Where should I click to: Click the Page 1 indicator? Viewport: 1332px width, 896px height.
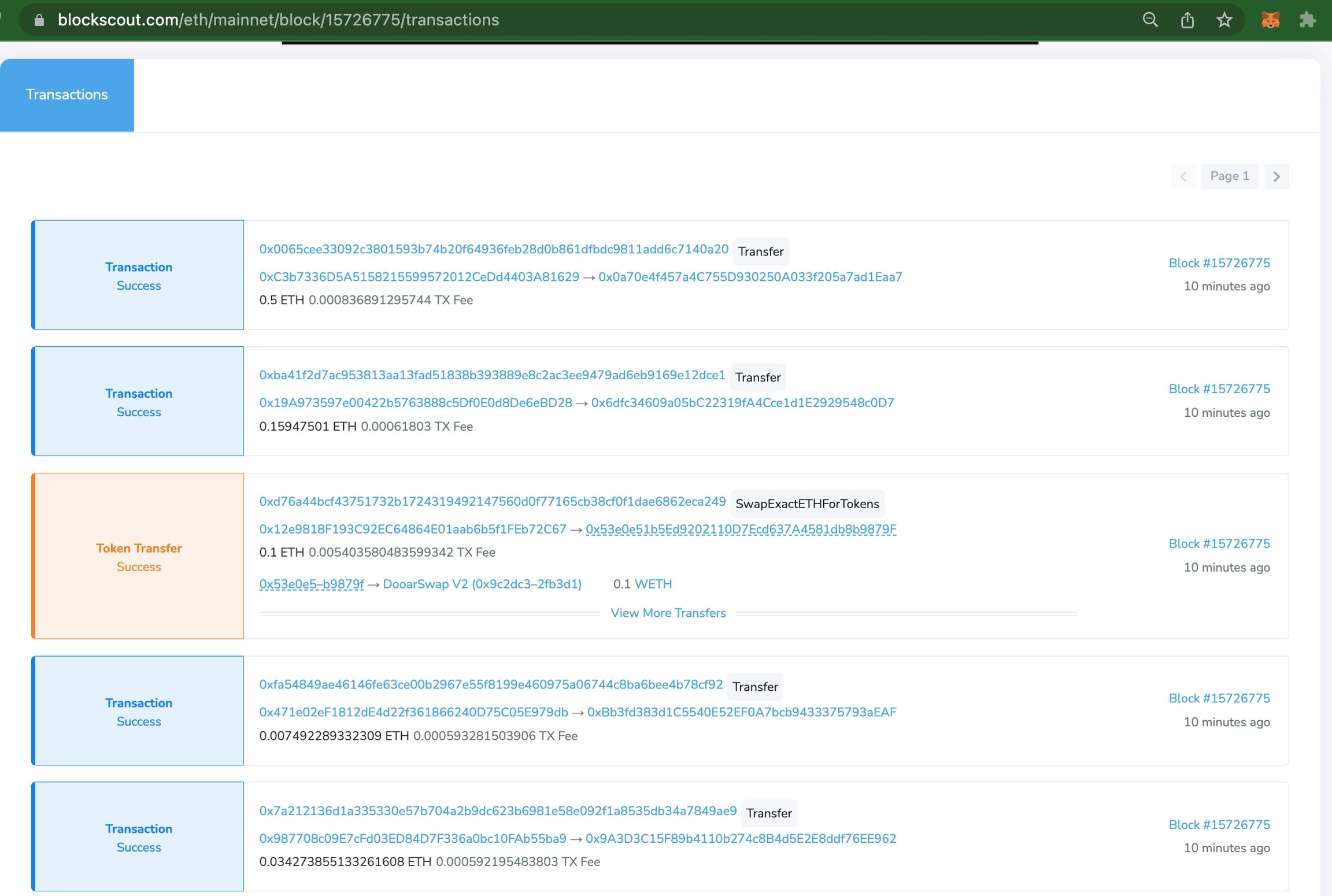tap(1229, 176)
